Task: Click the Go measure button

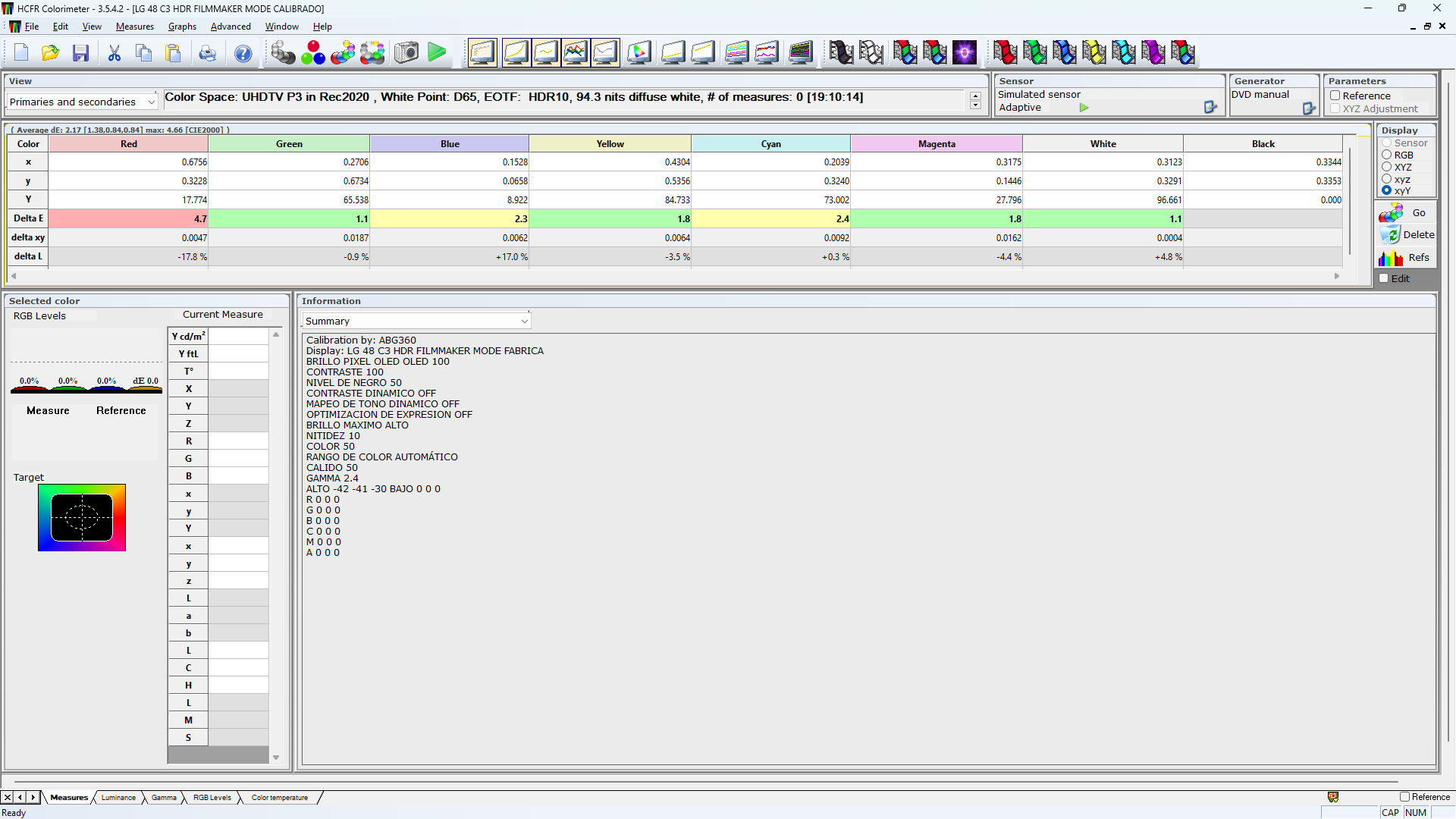Action: [x=1406, y=213]
